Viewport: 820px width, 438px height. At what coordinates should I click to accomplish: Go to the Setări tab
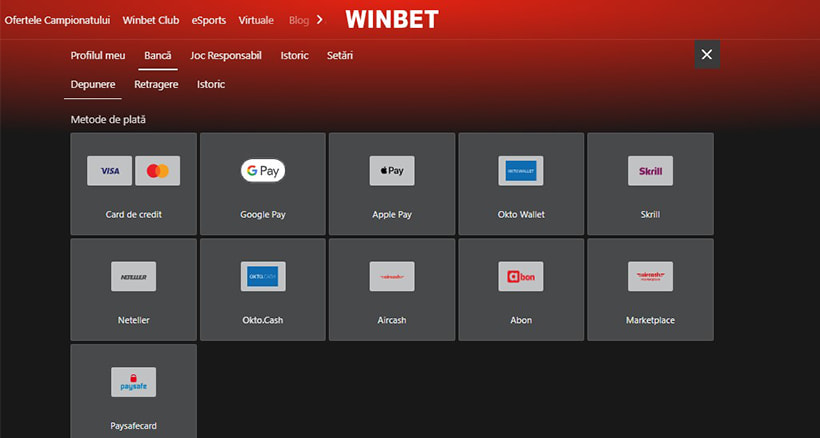coord(340,55)
